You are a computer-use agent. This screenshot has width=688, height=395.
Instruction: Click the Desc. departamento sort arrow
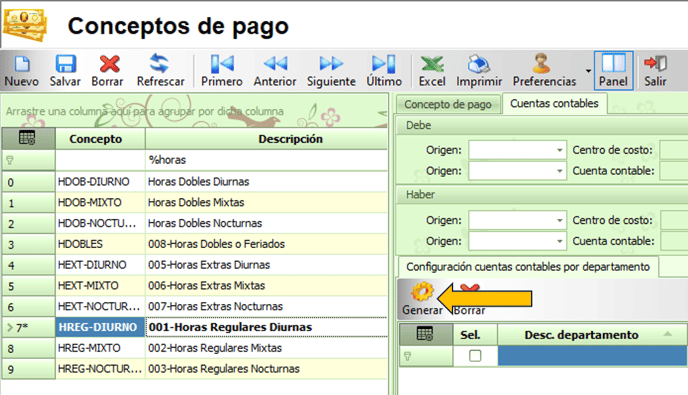pos(667,334)
